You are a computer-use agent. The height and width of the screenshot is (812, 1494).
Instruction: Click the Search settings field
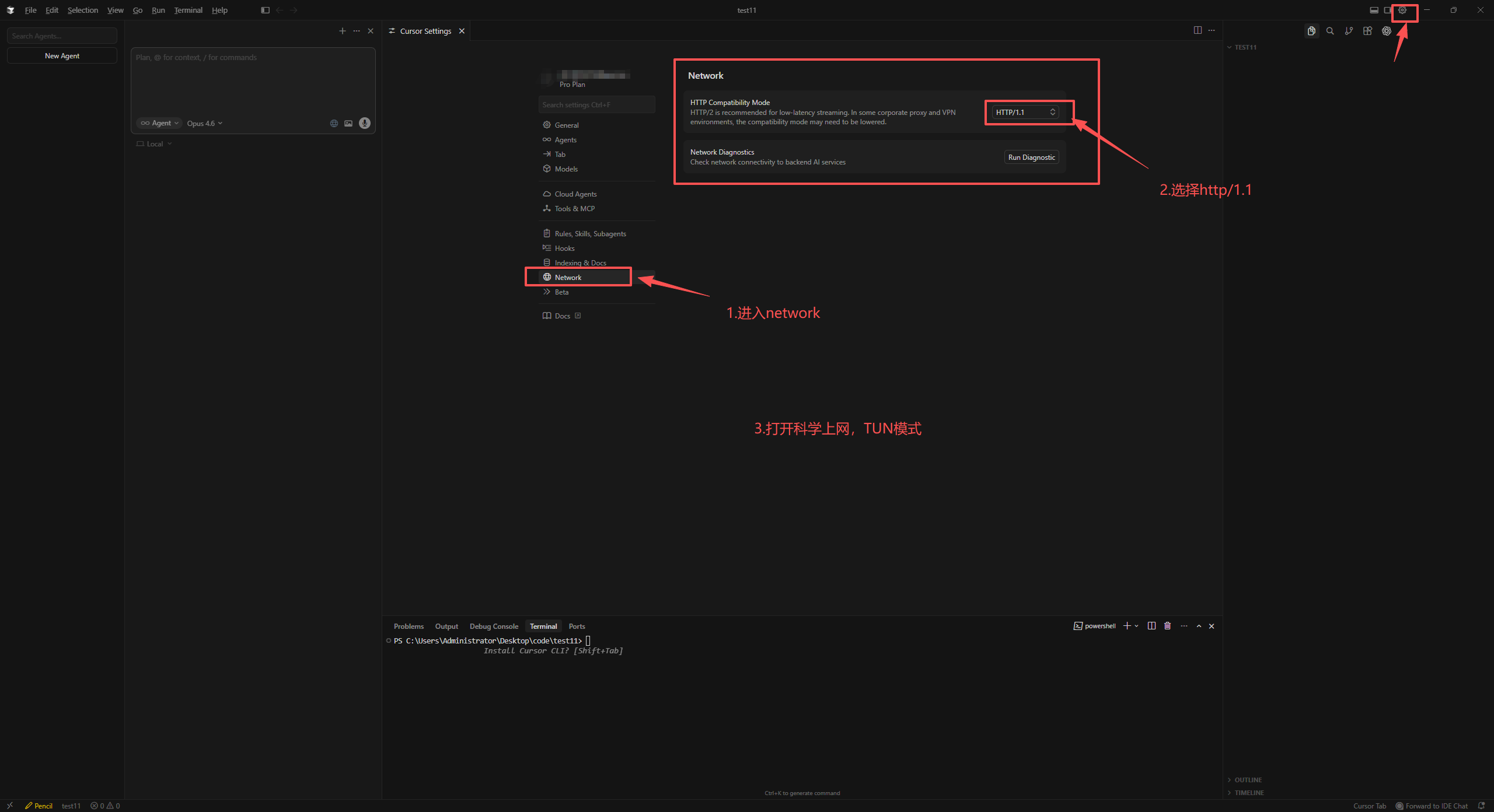coord(596,105)
